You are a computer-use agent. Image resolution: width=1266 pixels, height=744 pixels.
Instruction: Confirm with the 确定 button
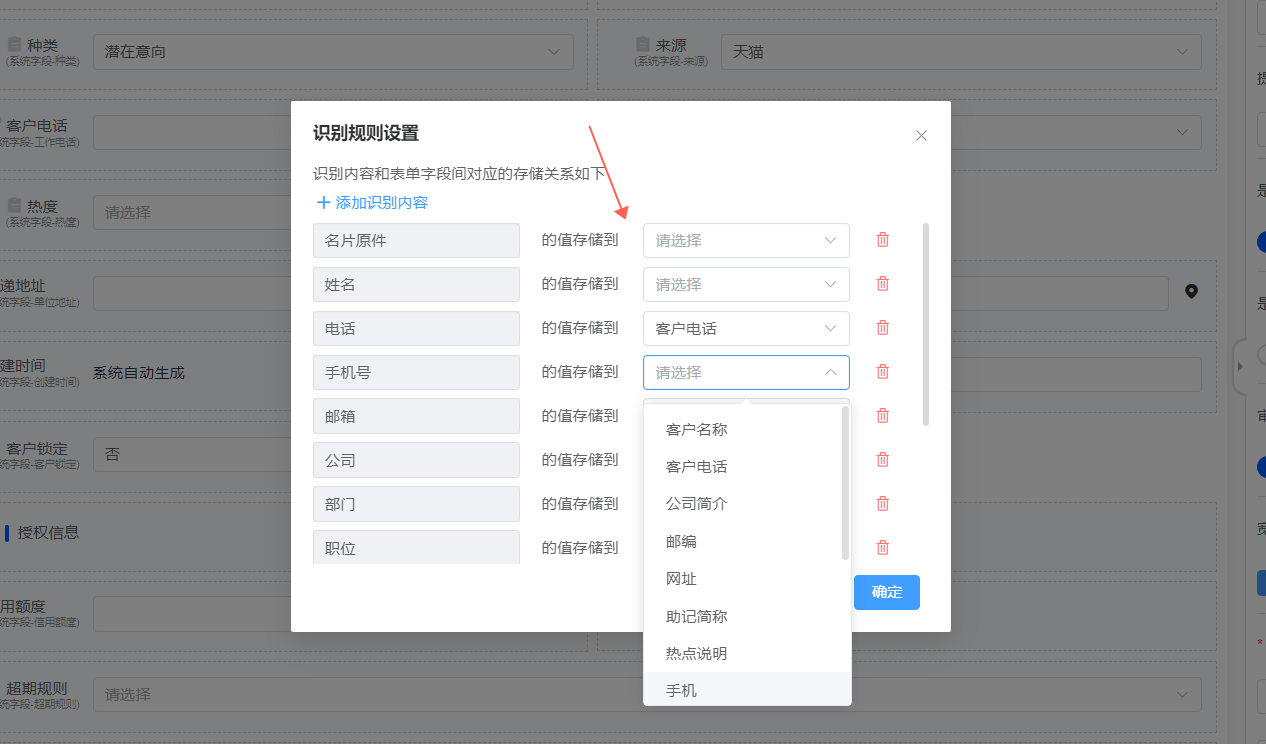click(887, 592)
